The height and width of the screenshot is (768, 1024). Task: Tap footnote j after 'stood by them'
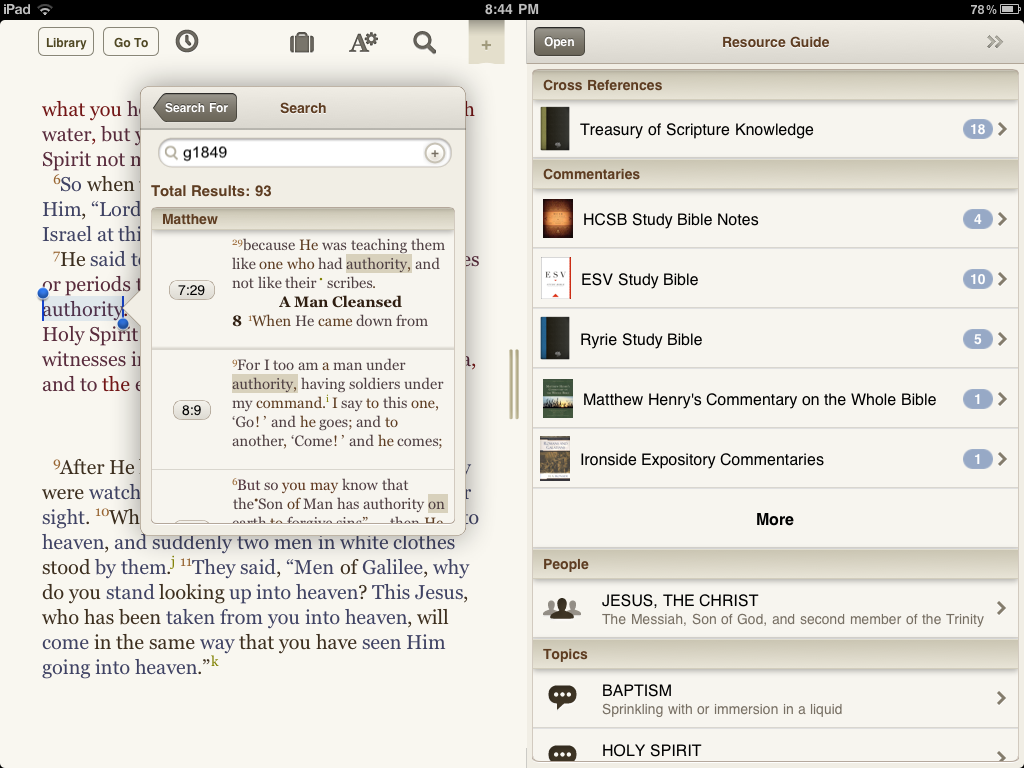point(172,561)
